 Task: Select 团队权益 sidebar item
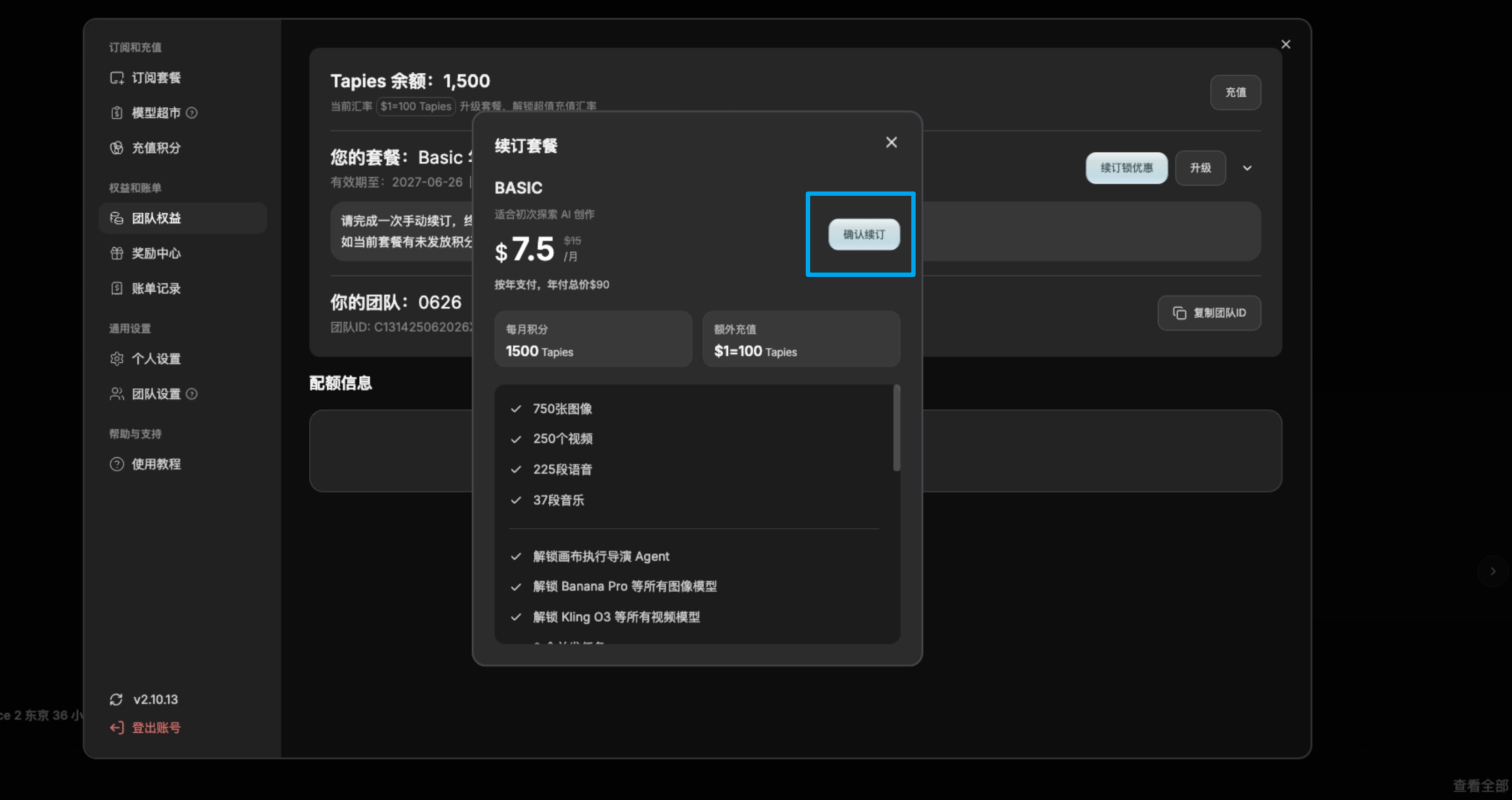pos(183,218)
